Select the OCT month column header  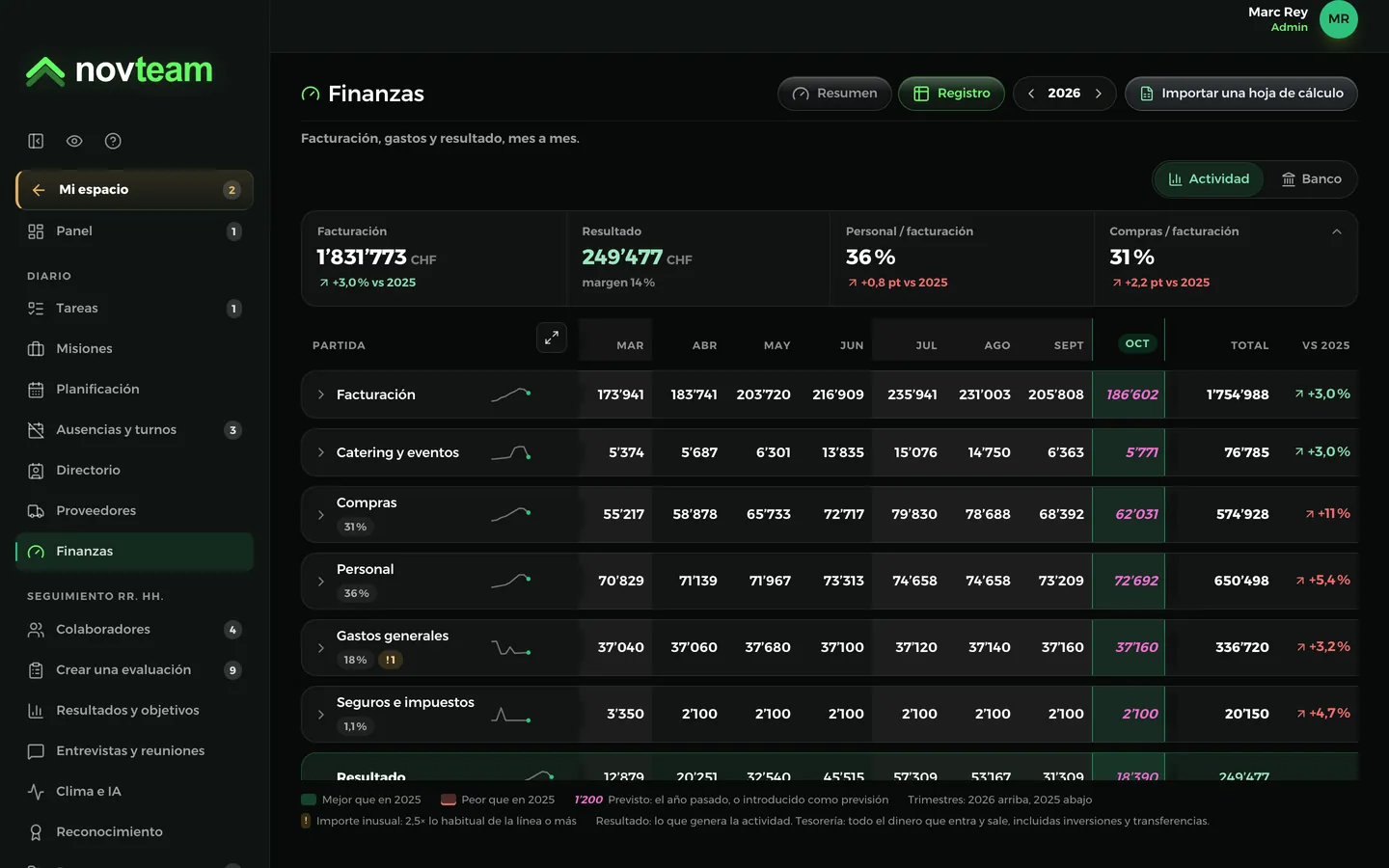(1137, 343)
